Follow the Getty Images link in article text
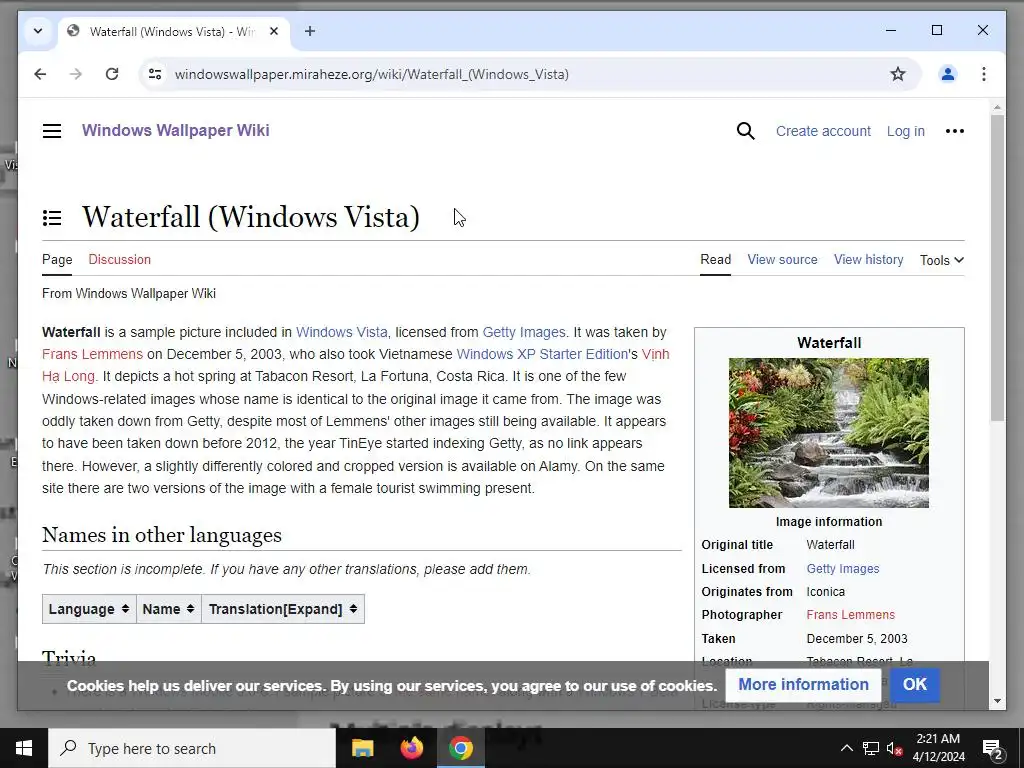 click(524, 332)
